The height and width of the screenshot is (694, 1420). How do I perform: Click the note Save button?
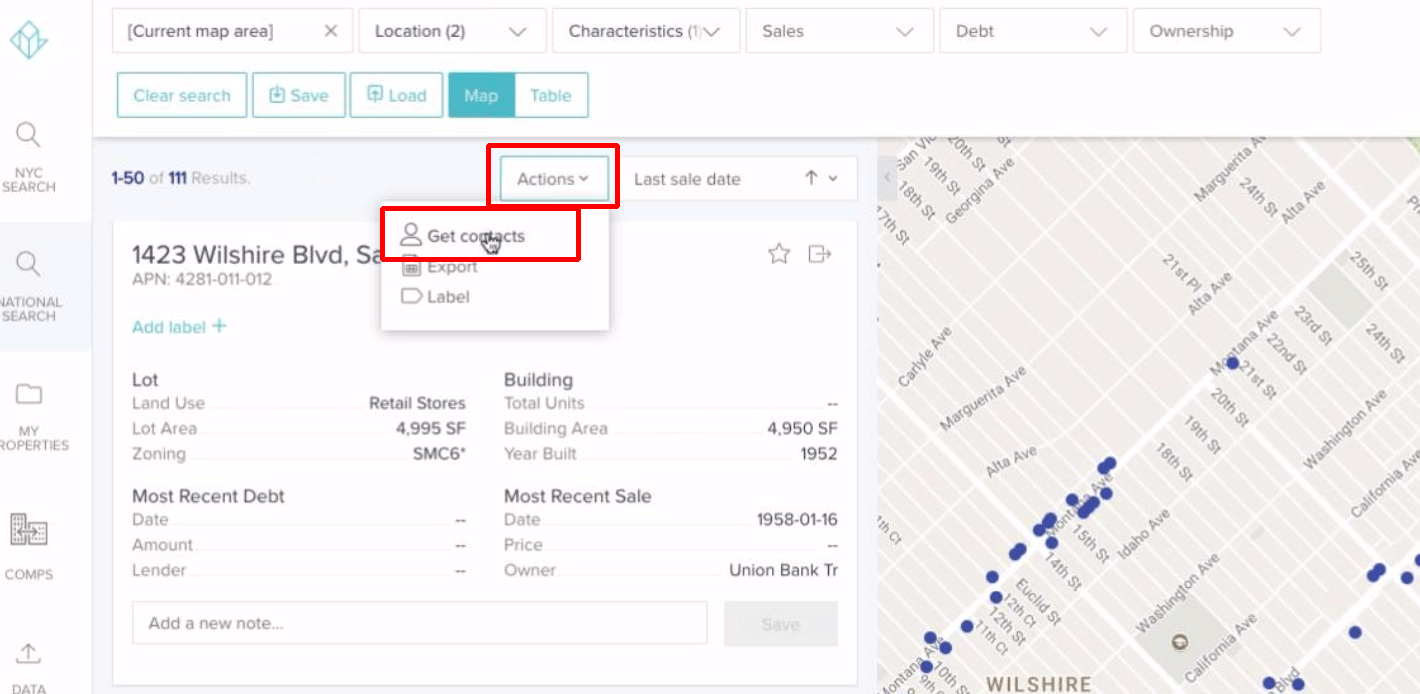781,624
